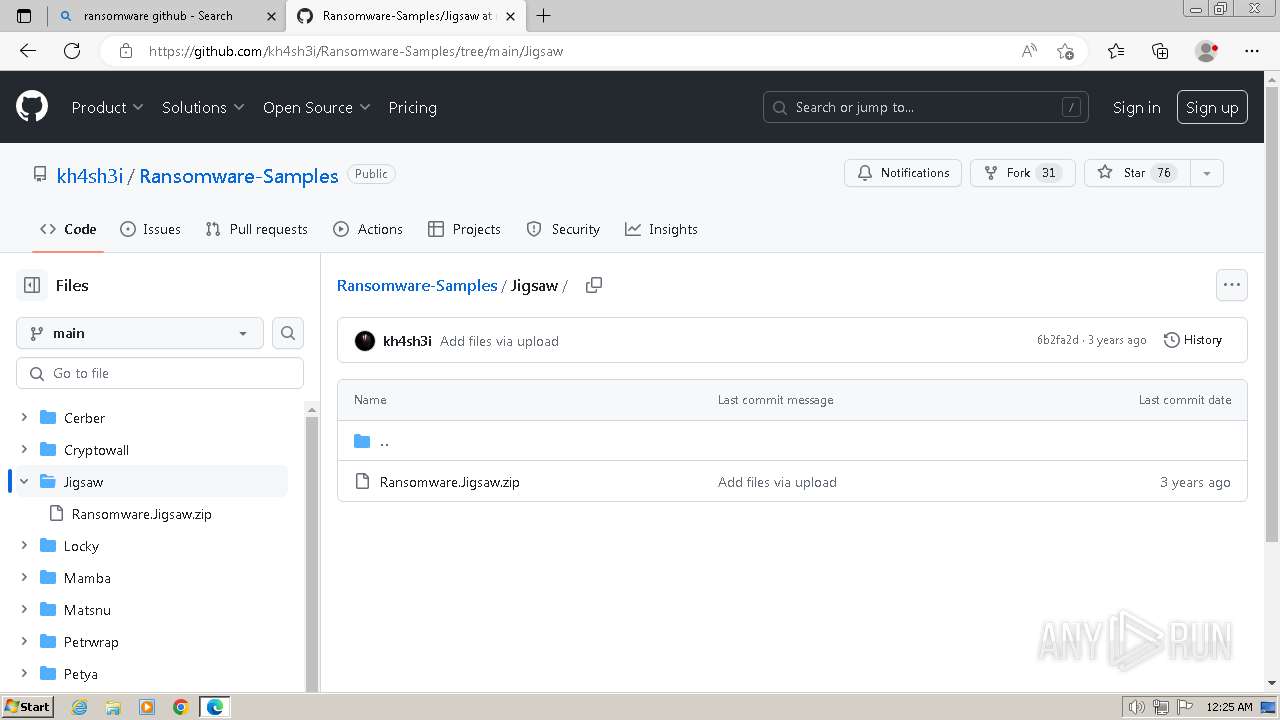Click the browser address bar URL

tap(356, 51)
